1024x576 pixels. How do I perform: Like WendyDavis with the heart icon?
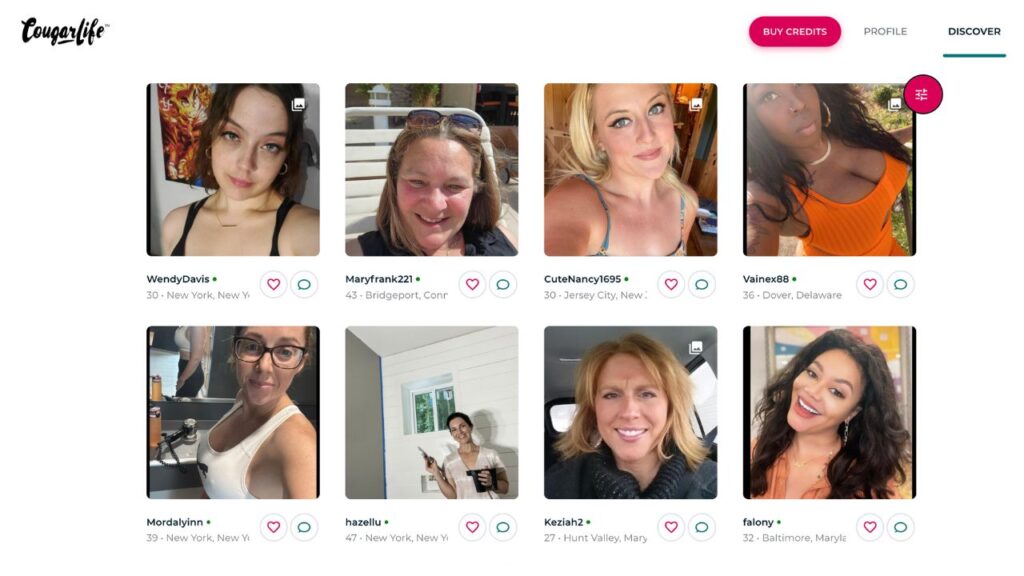pyautogui.click(x=273, y=285)
